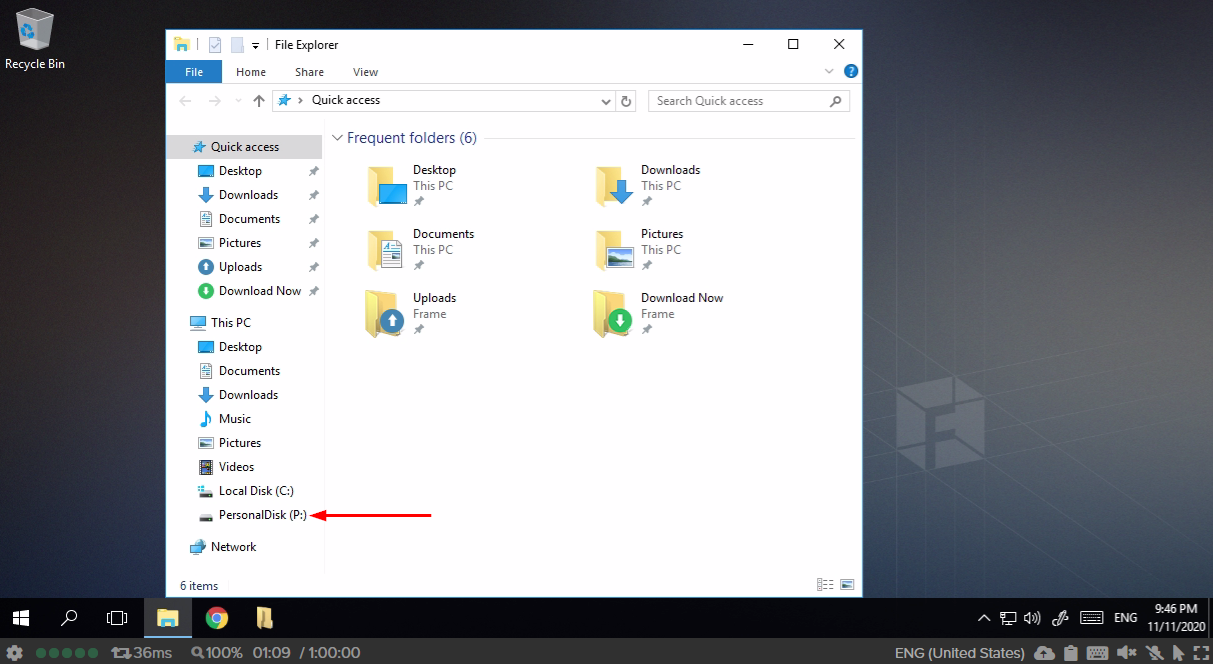The width and height of the screenshot is (1213, 664).
Task: Click the Search Quick access field
Action: [740, 101]
